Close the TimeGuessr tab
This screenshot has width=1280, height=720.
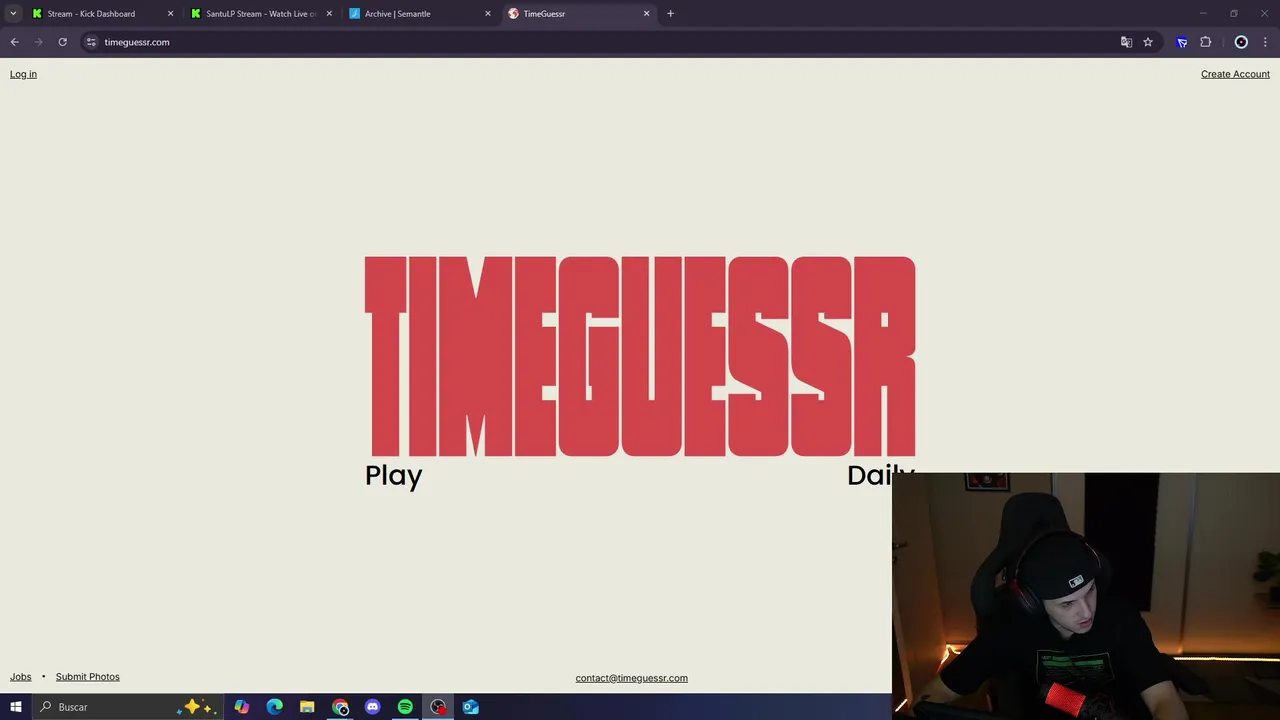pos(646,14)
